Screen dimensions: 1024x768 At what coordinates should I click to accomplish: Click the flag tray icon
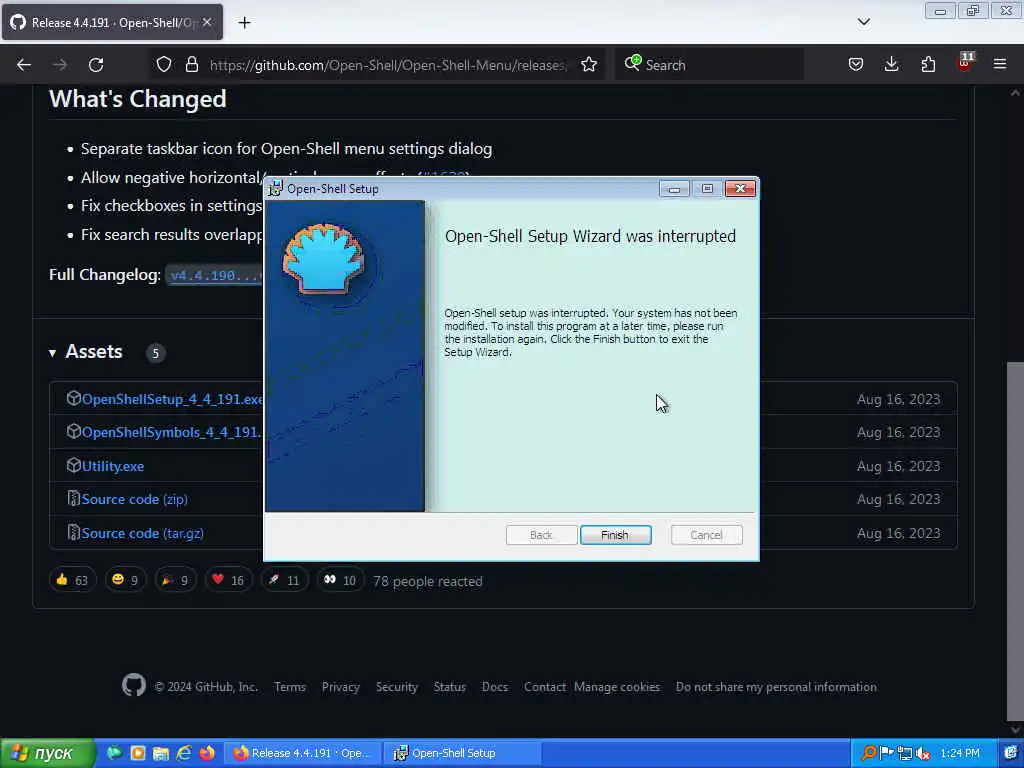click(887, 754)
